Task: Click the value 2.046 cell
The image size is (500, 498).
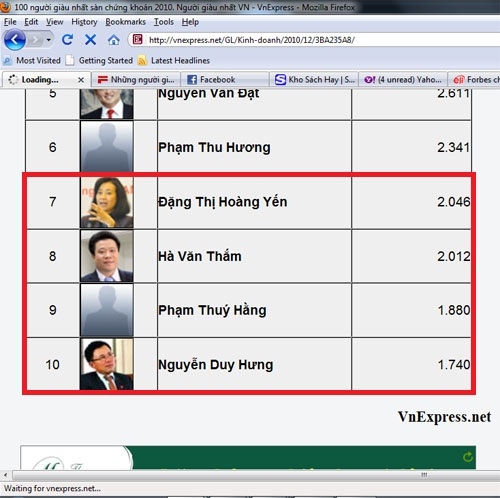Action: tap(411, 202)
